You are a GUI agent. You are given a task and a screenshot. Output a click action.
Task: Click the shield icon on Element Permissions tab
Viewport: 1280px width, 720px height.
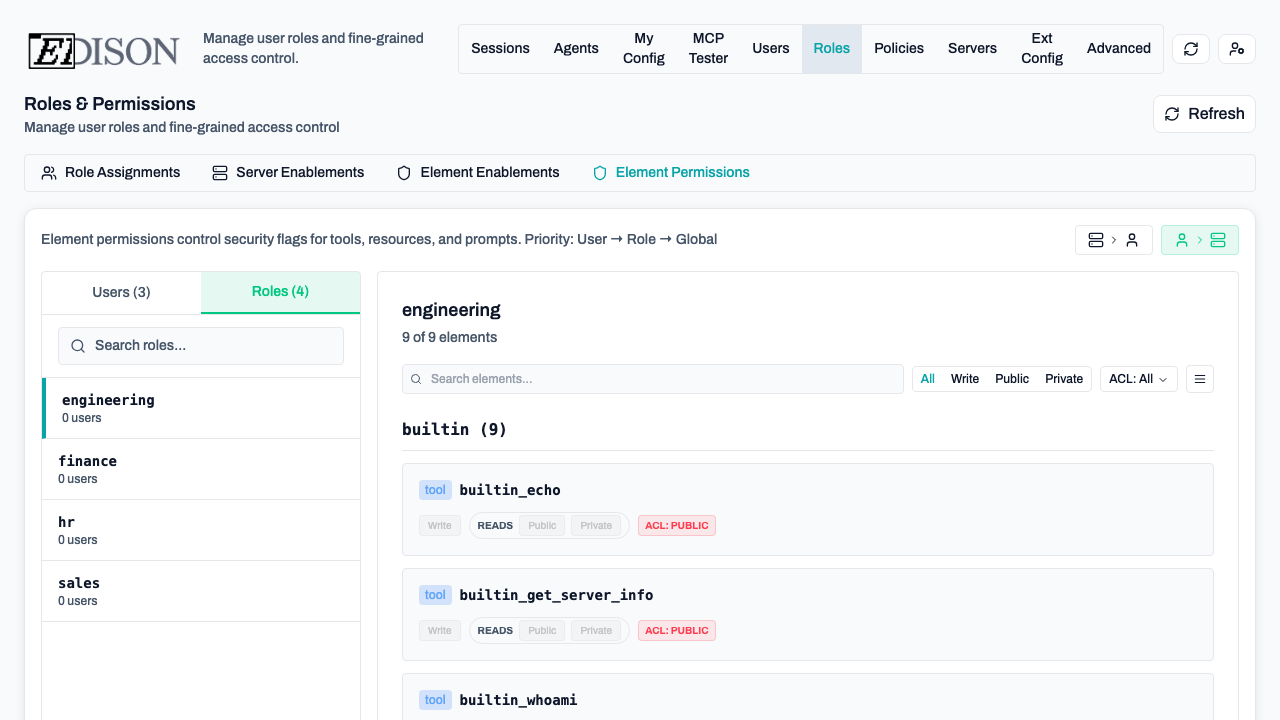[600, 172]
